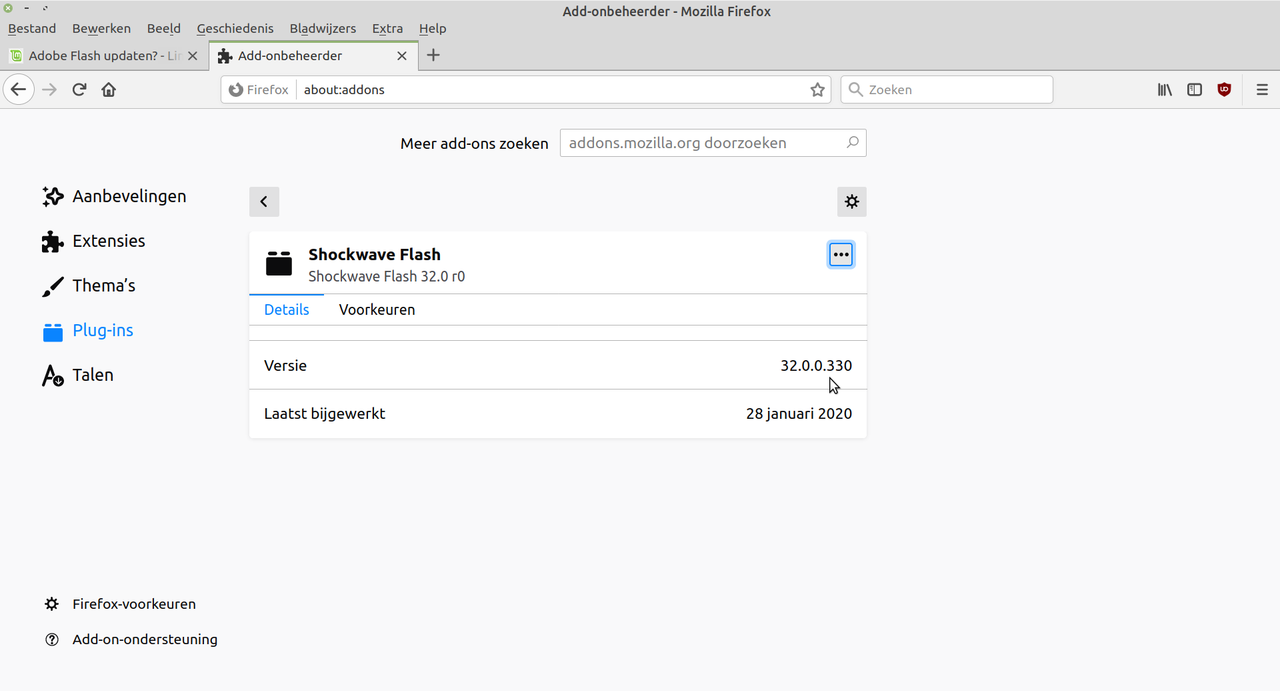Open the uBlock Origin shield icon

pos(1224,89)
